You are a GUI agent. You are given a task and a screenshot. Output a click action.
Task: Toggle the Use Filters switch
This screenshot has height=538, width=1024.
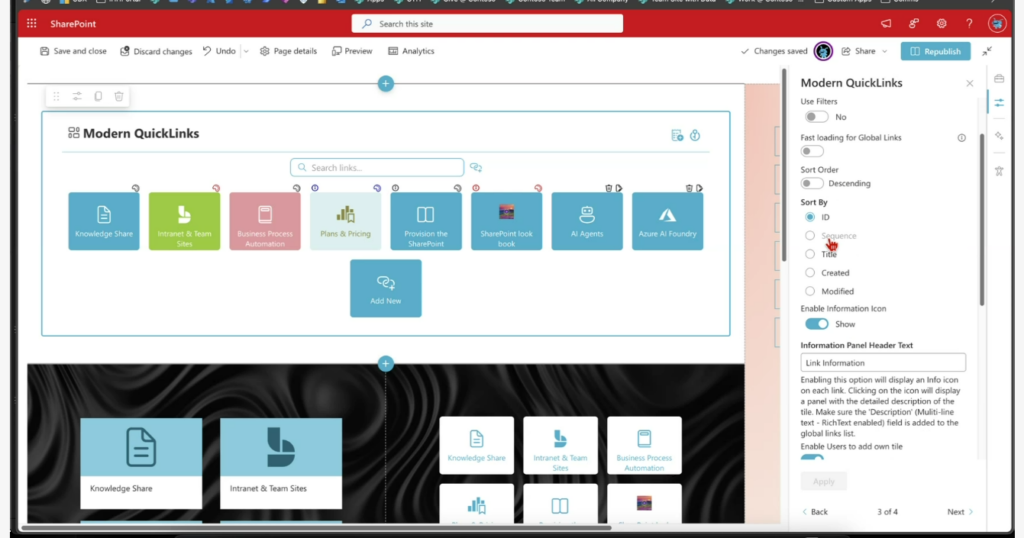816,117
